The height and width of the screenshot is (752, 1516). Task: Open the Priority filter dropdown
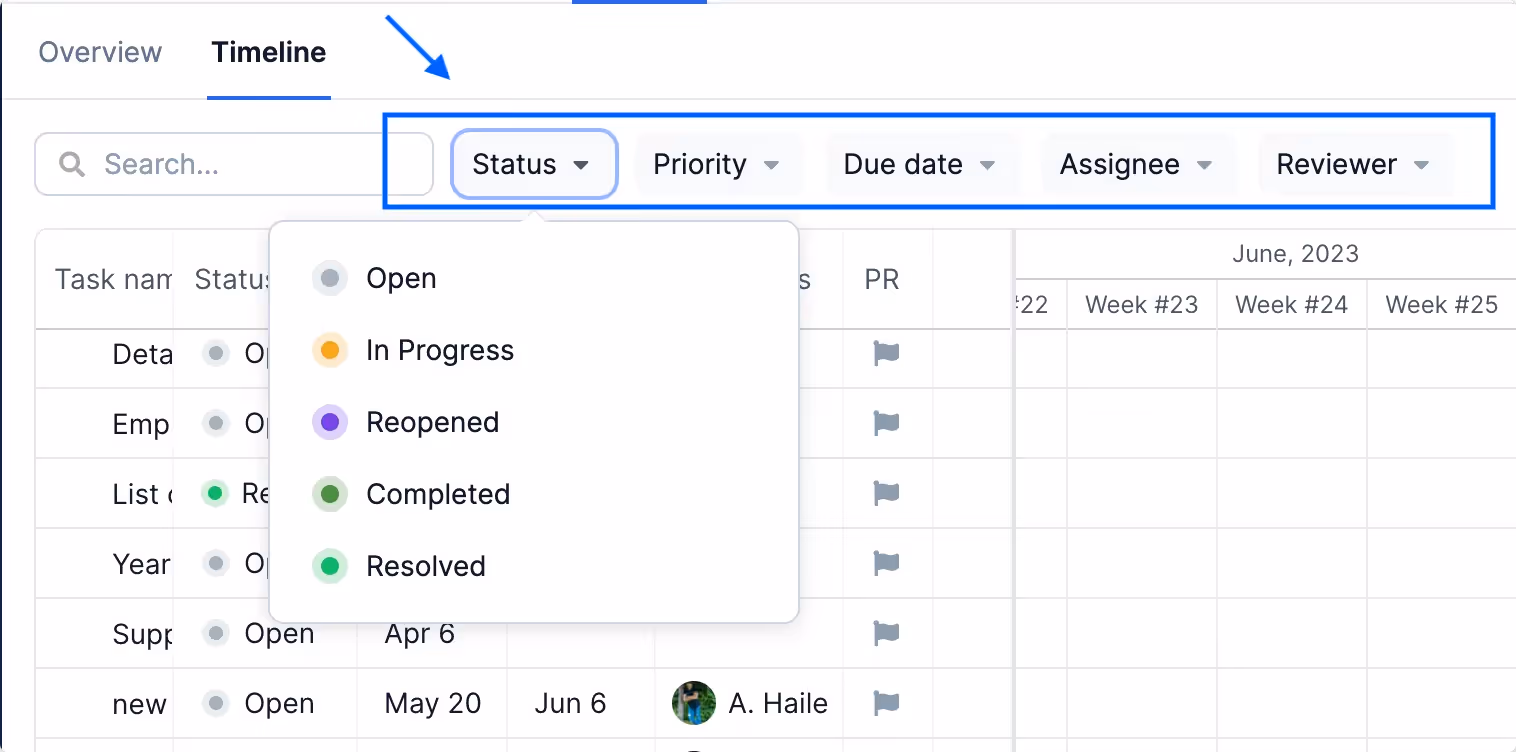click(718, 164)
